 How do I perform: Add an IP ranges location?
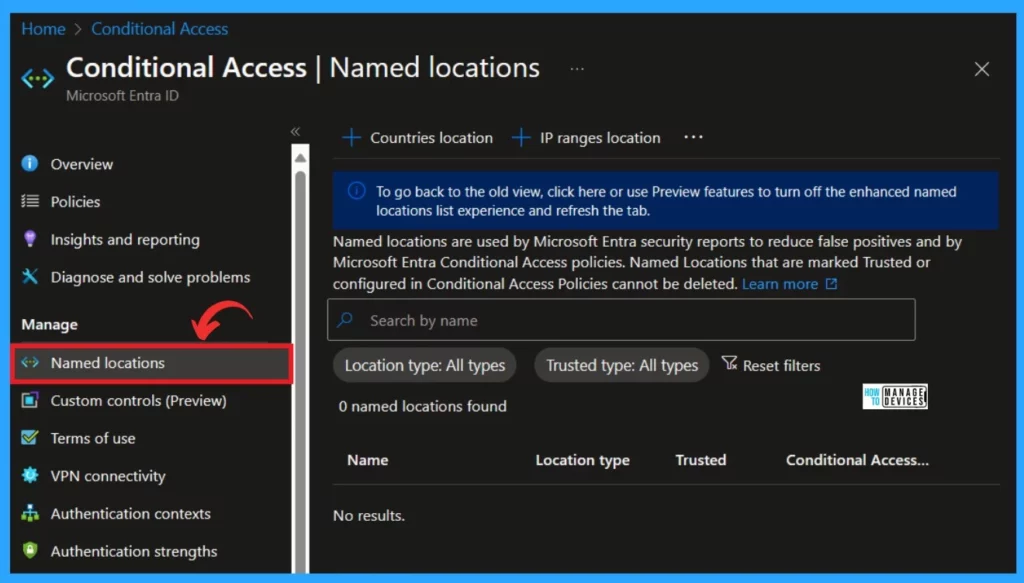coord(586,138)
